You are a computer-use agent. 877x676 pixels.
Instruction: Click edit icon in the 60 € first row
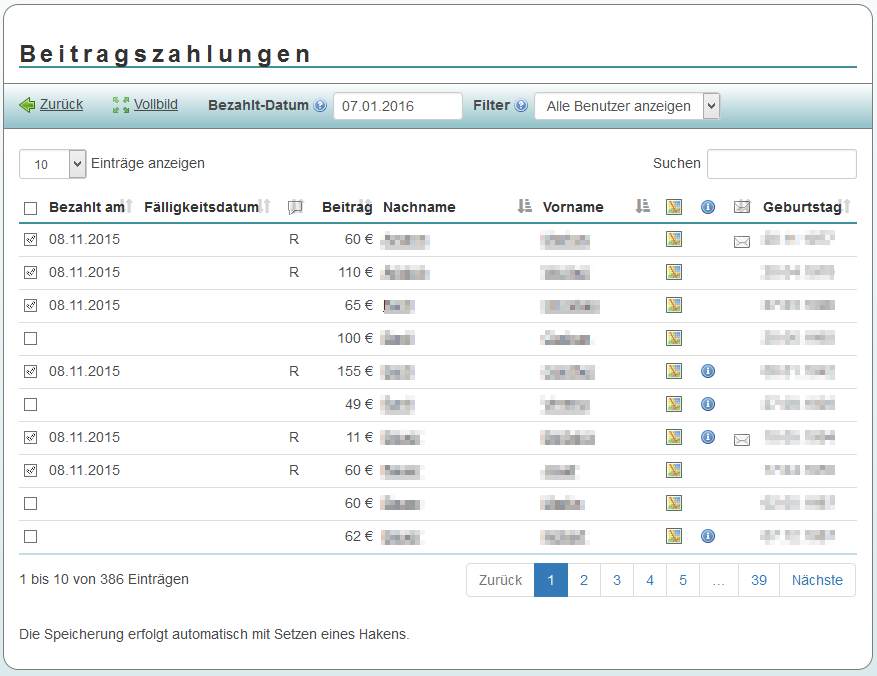(674, 239)
